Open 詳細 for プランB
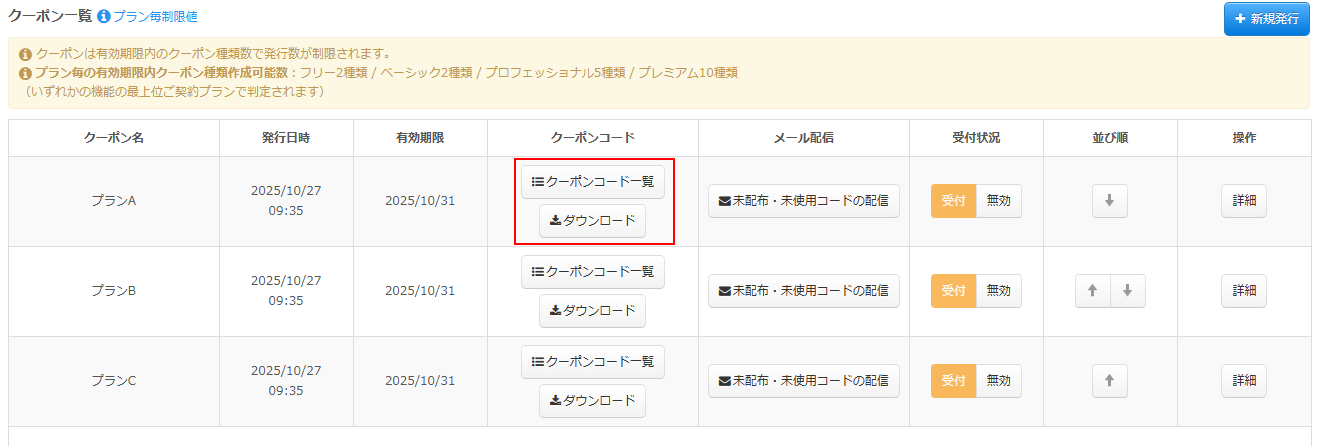The height and width of the screenshot is (446, 1320). tap(1243, 291)
